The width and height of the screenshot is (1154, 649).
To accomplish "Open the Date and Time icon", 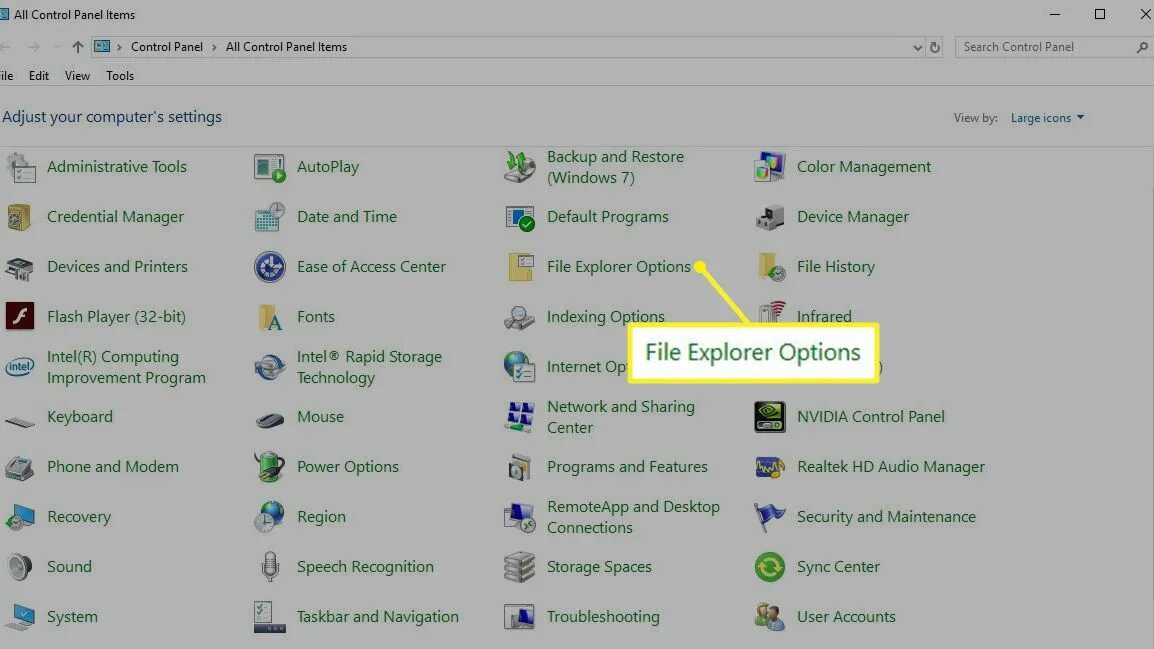I will [x=269, y=217].
